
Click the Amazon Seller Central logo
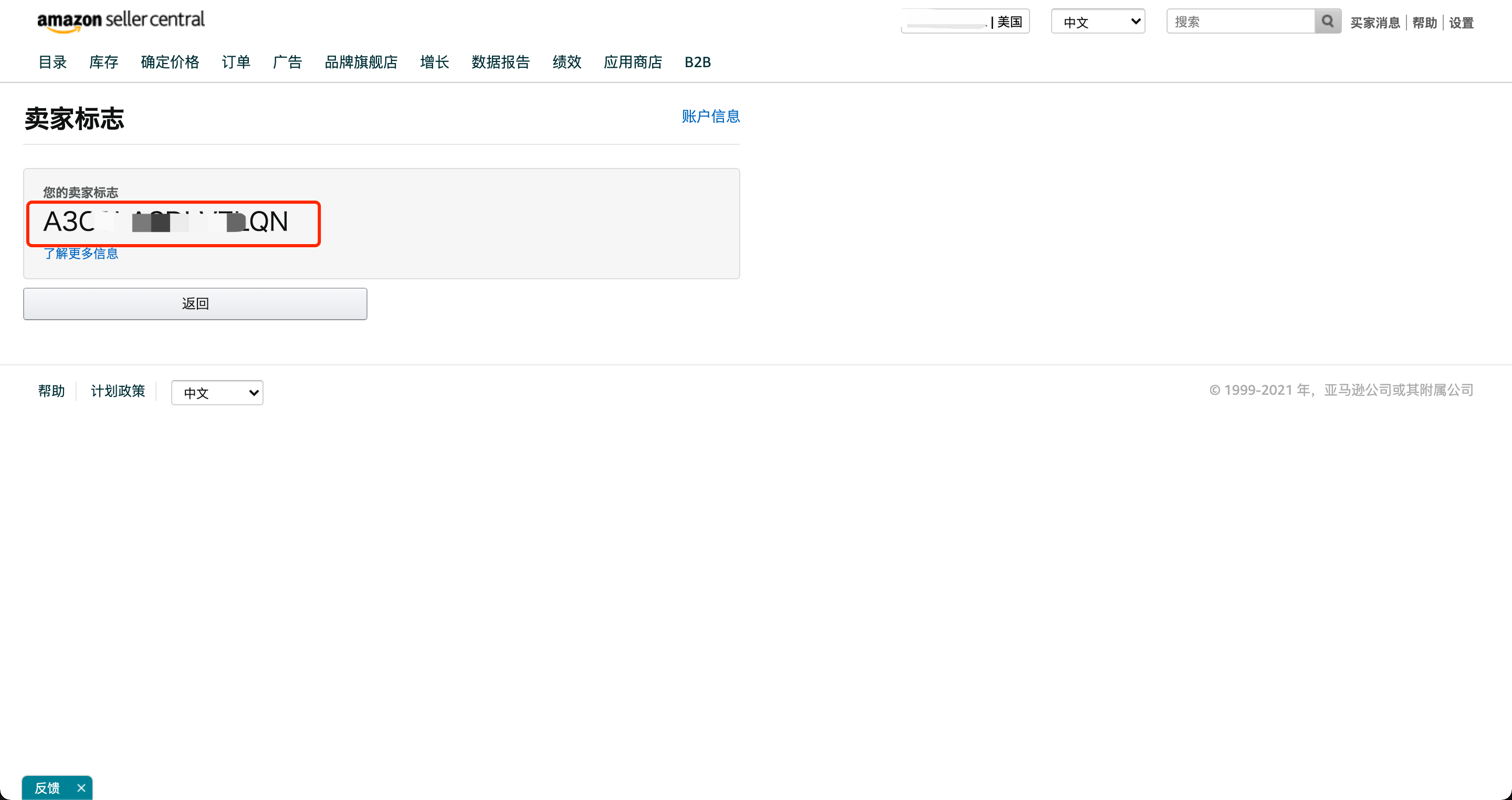click(121, 20)
